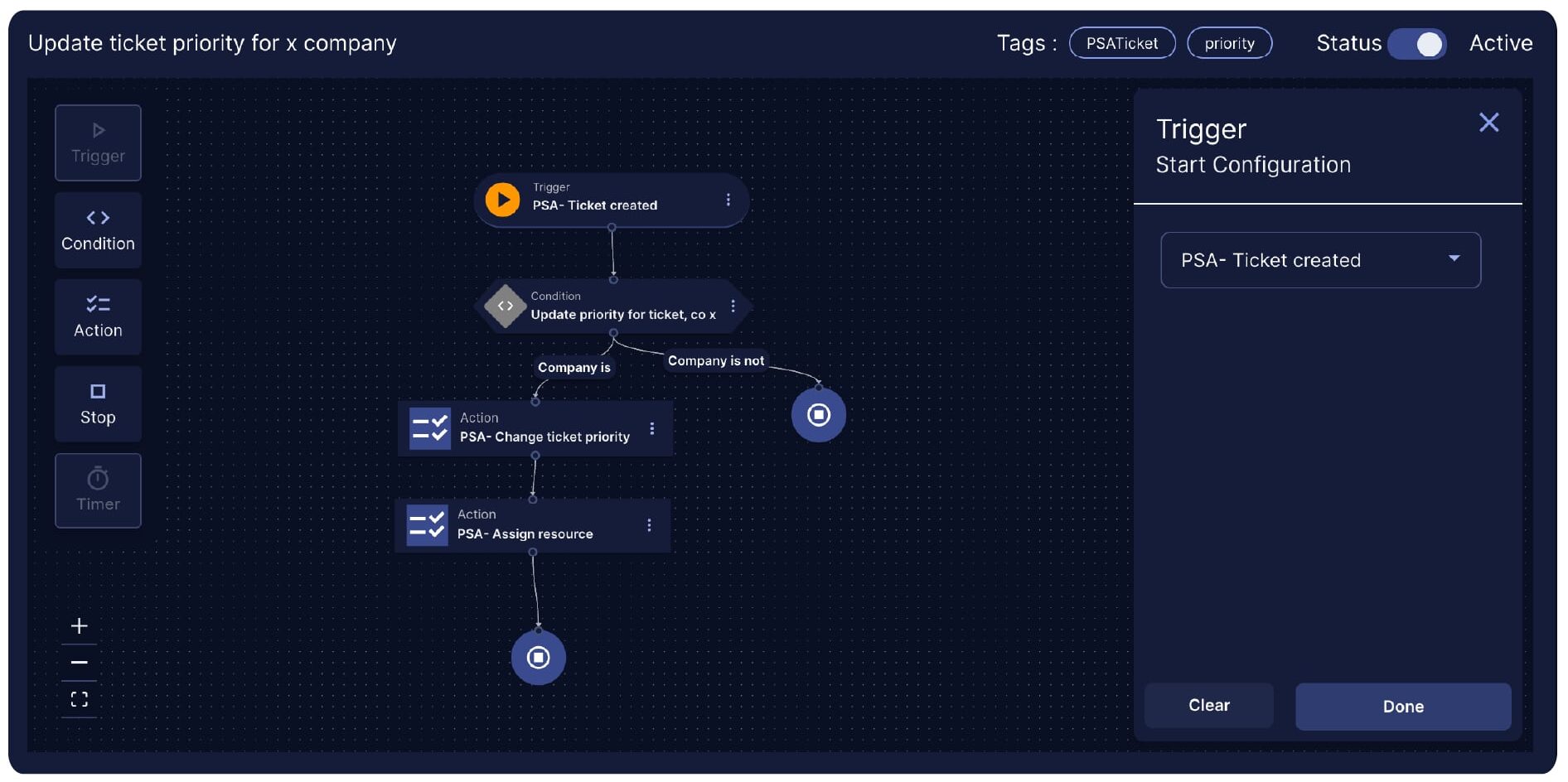Open options menu of Change ticket priority node
This screenshot has height=782, width=1568.
pos(652,428)
